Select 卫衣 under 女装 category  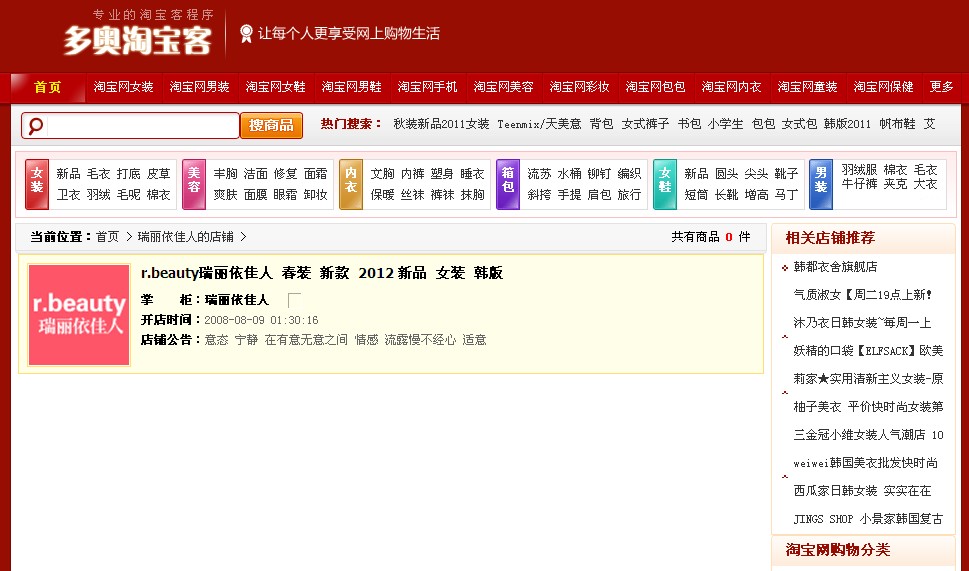(x=69, y=195)
